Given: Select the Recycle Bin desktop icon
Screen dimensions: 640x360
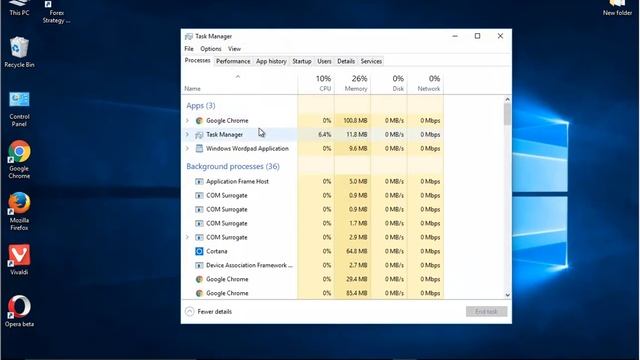Looking at the screenshot, I should pos(19,52).
